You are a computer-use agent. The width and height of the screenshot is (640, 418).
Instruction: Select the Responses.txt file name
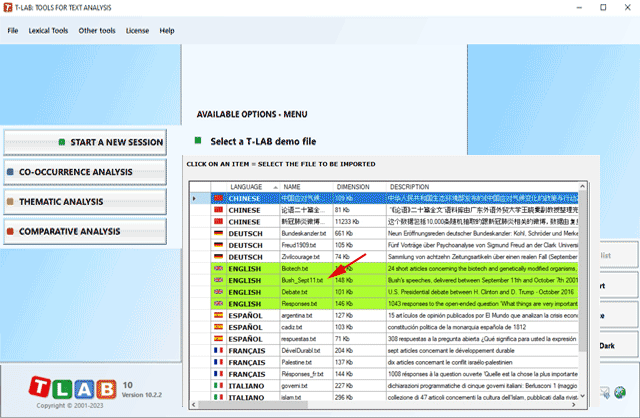point(299,304)
